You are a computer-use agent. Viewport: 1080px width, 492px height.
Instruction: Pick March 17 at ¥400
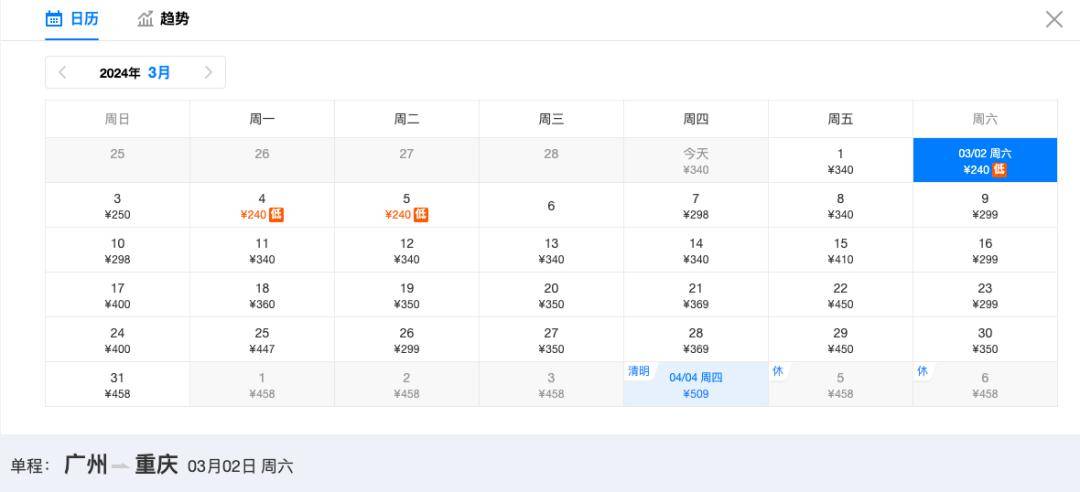pos(117,295)
